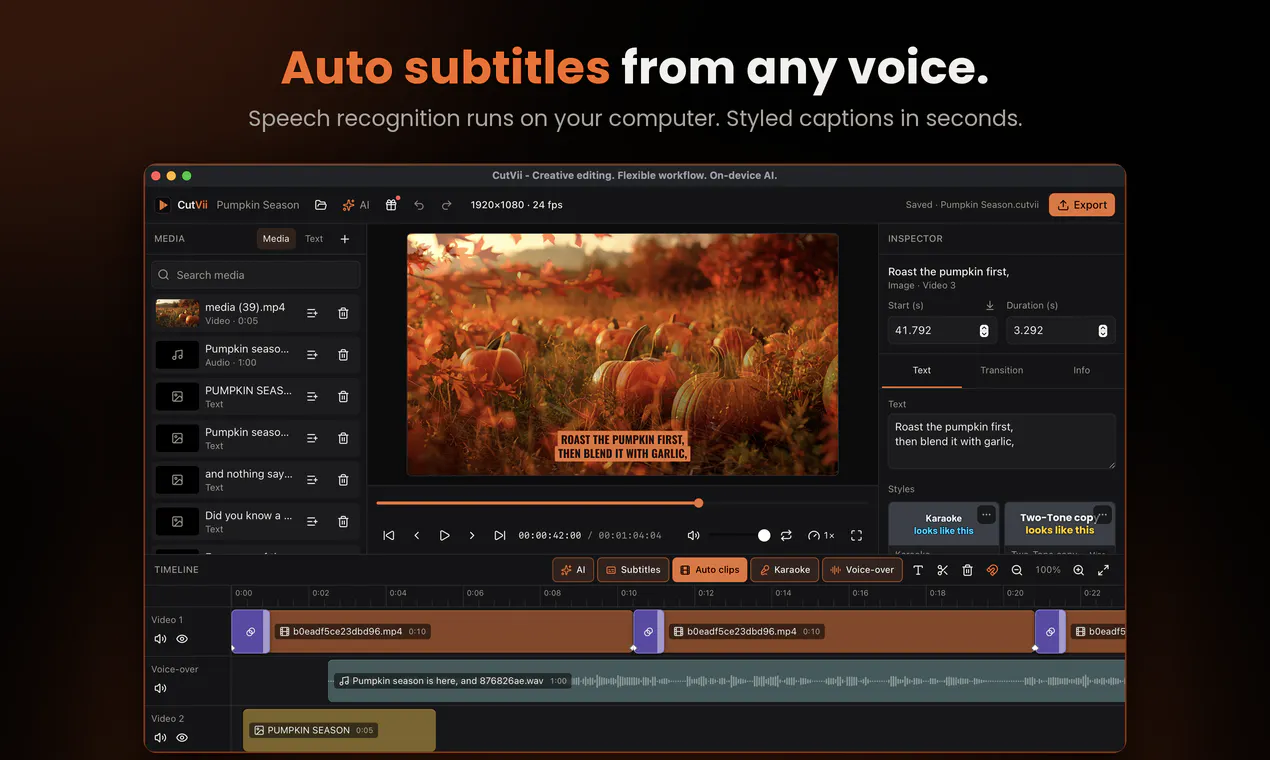The width and height of the screenshot is (1270, 760).
Task: Open project folder icon in top toolbar
Action: 321,205
